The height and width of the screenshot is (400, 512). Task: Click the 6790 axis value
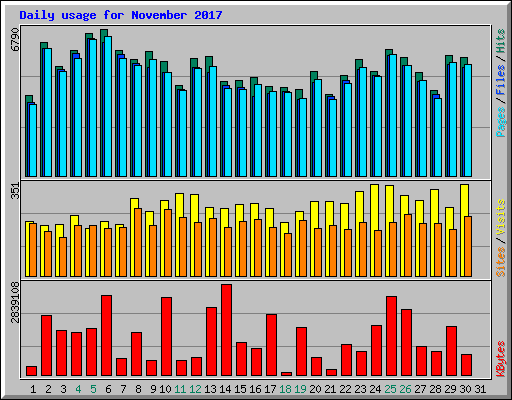[15, 40]
